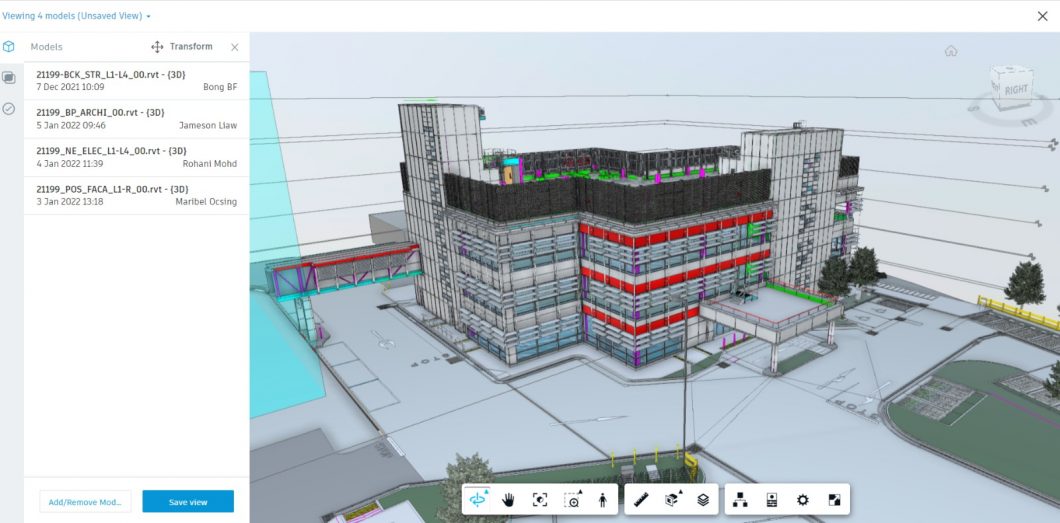Open the Properties panel icon
1060x523 pixels.
click(x=772, y=499)
